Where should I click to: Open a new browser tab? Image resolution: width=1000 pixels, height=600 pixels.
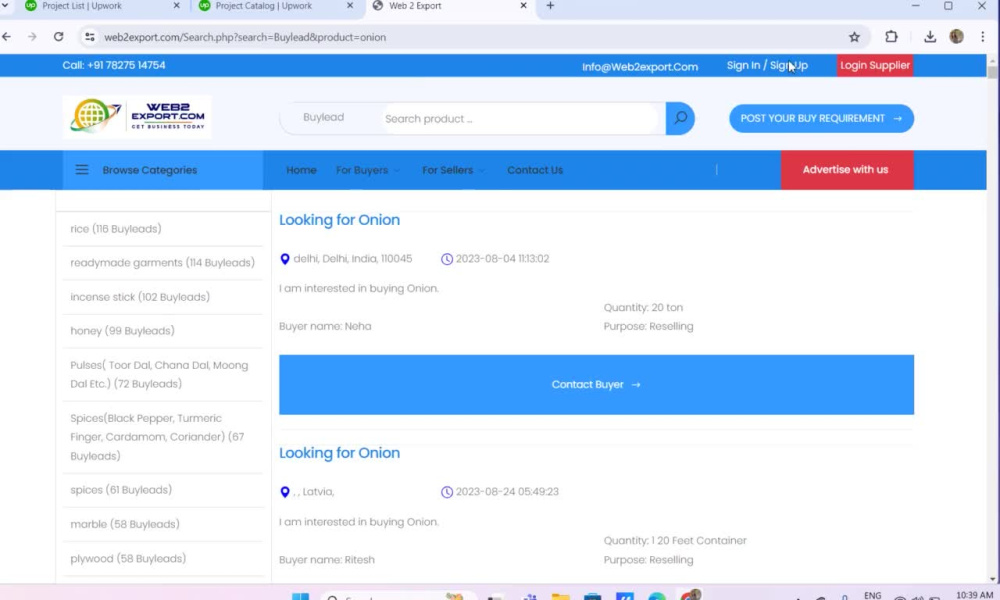[550, 6]
